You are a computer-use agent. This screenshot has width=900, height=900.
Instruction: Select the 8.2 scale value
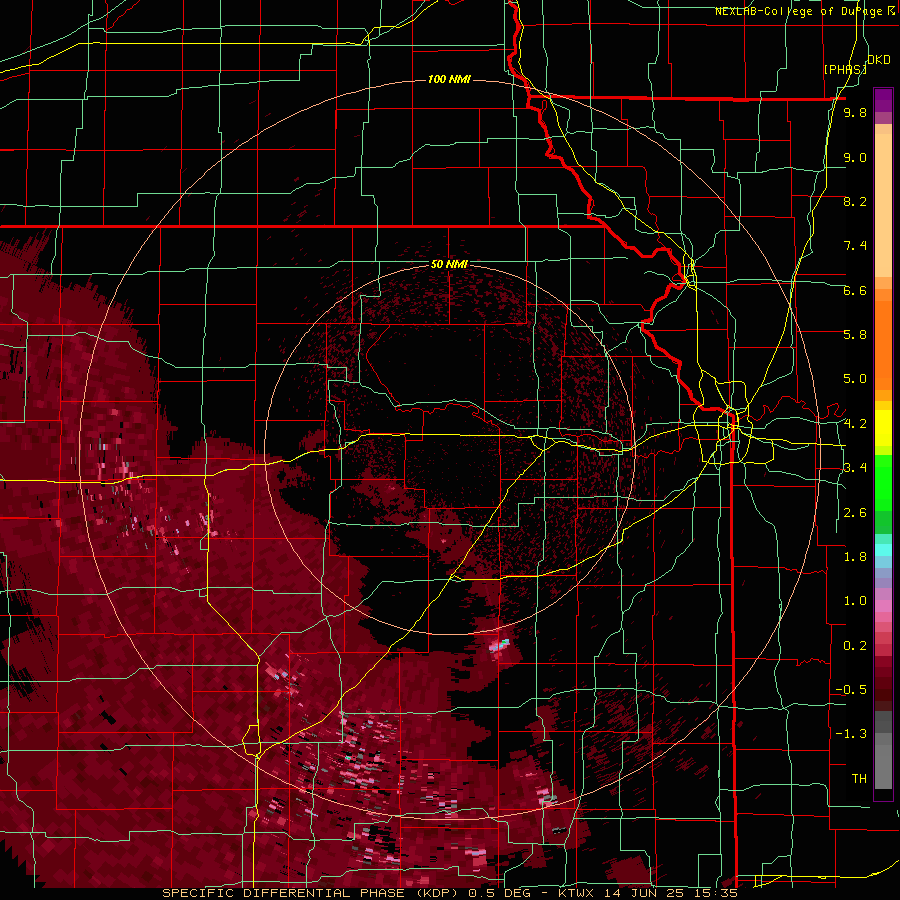tap(855, 201)
